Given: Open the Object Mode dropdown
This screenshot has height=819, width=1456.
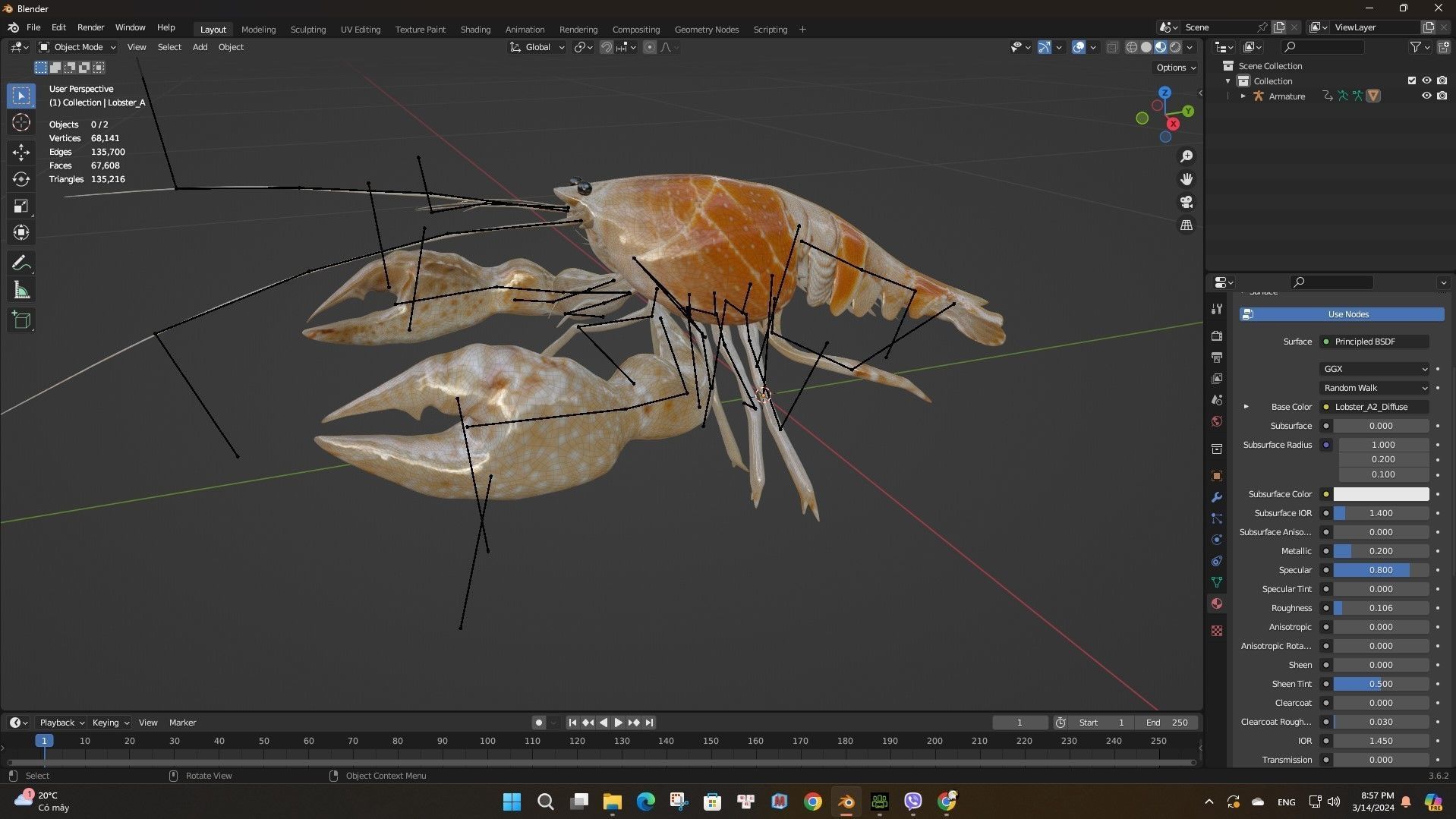Looking at the screenshot, I should [x=77, y=47].
